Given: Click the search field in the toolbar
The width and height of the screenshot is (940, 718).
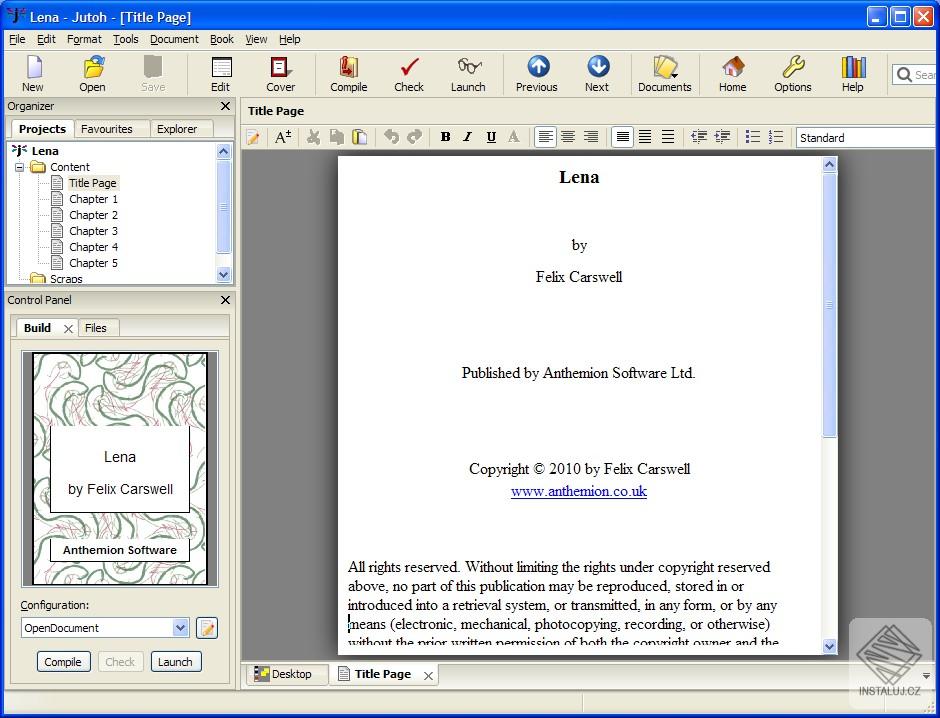Looking at the screenshot, I should click(915, 75).
